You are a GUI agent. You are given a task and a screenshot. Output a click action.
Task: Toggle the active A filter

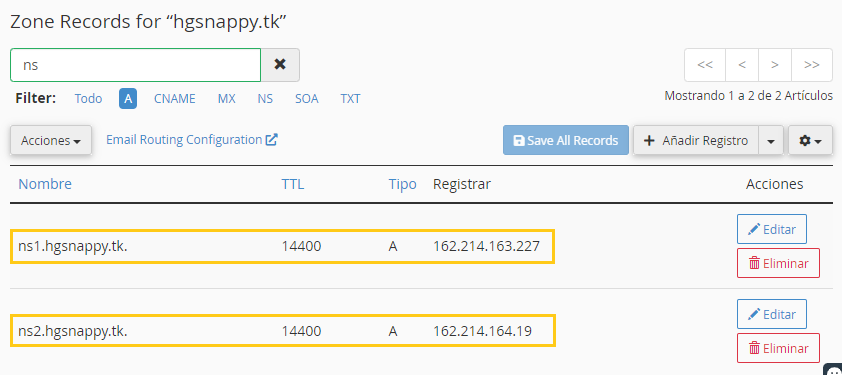[128, 99]
